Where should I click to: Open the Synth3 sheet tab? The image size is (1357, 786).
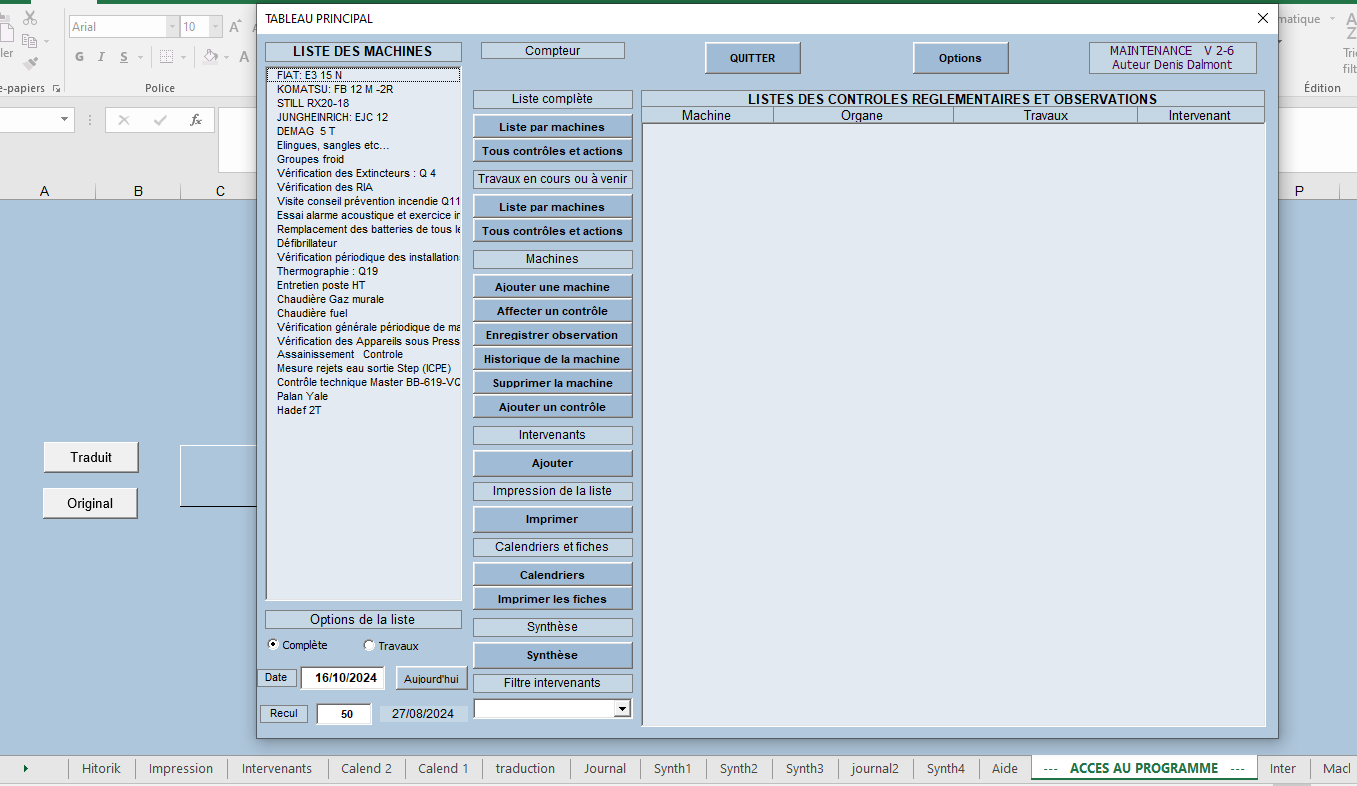point(804,768)
